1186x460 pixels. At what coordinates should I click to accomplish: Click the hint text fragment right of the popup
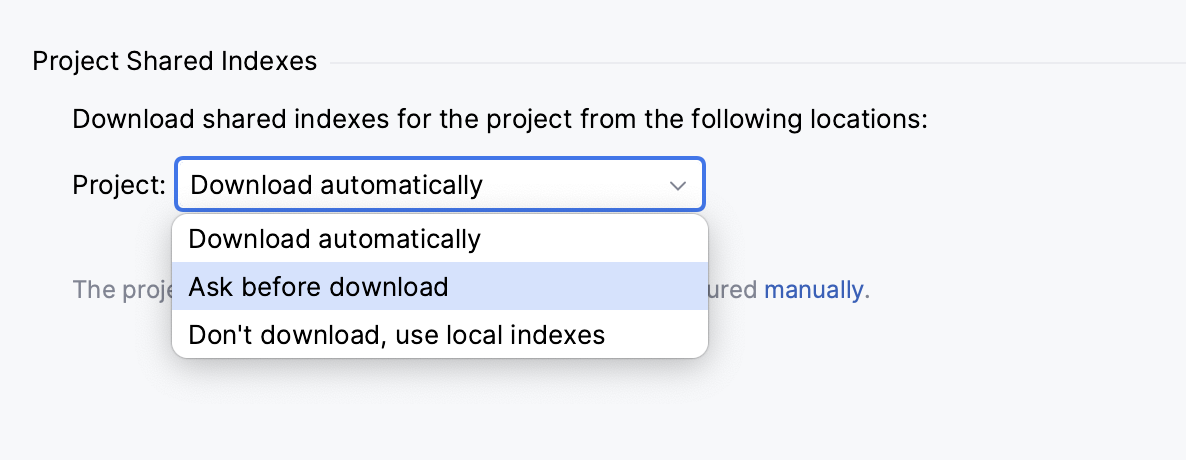(x=734, y=290)
